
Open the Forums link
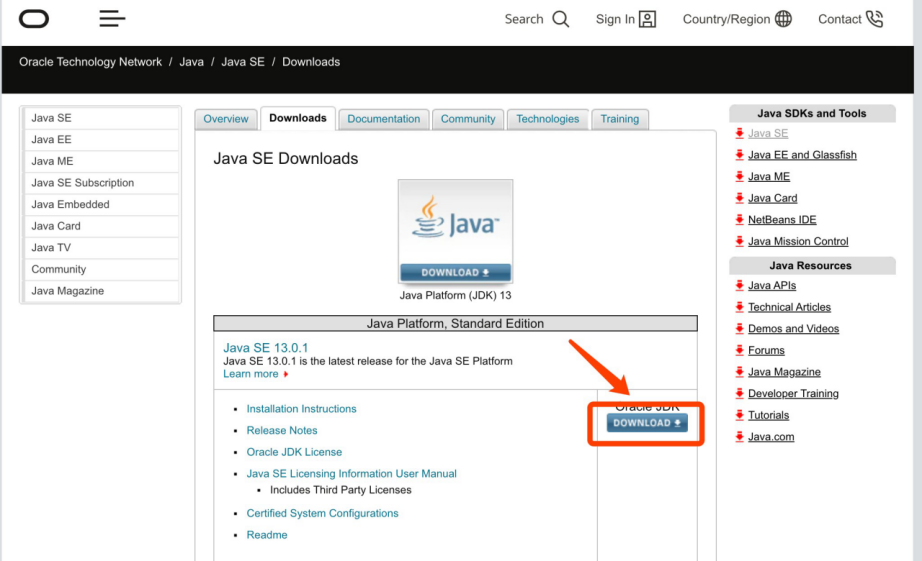point(766,350)
